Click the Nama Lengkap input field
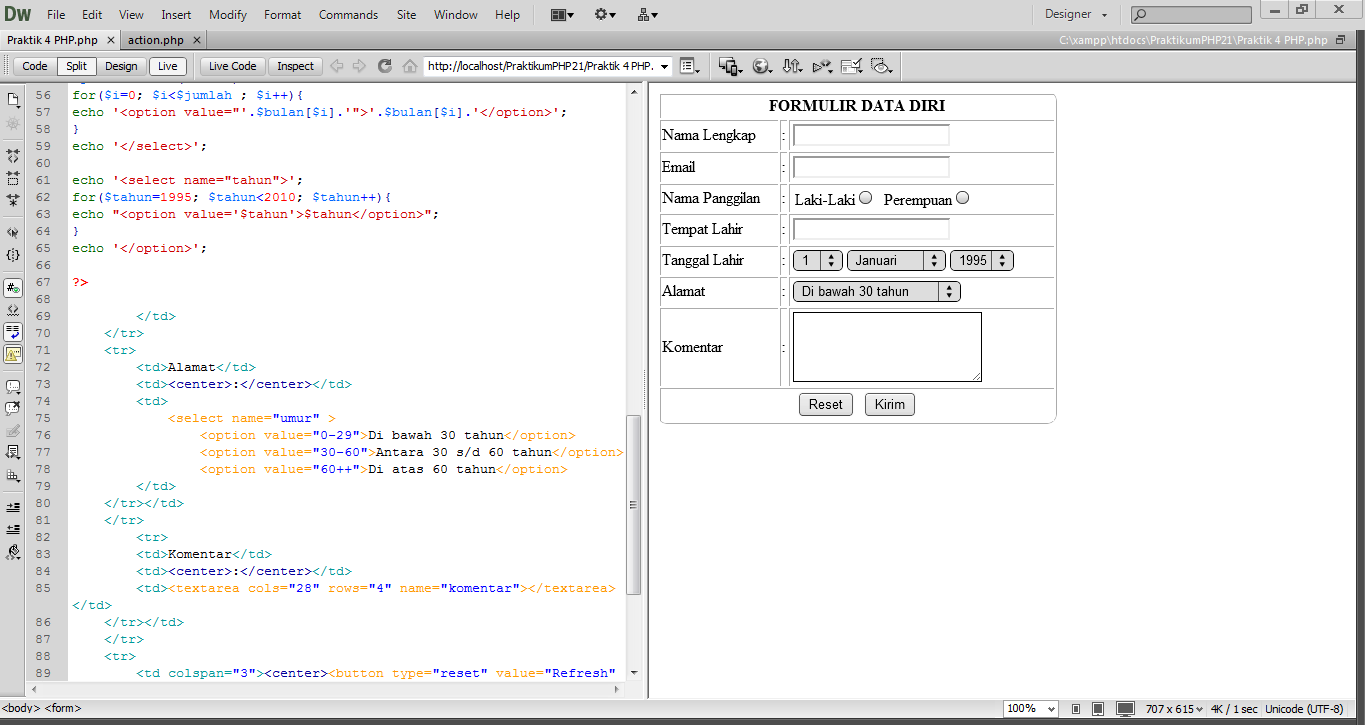 tap(871, 135)
